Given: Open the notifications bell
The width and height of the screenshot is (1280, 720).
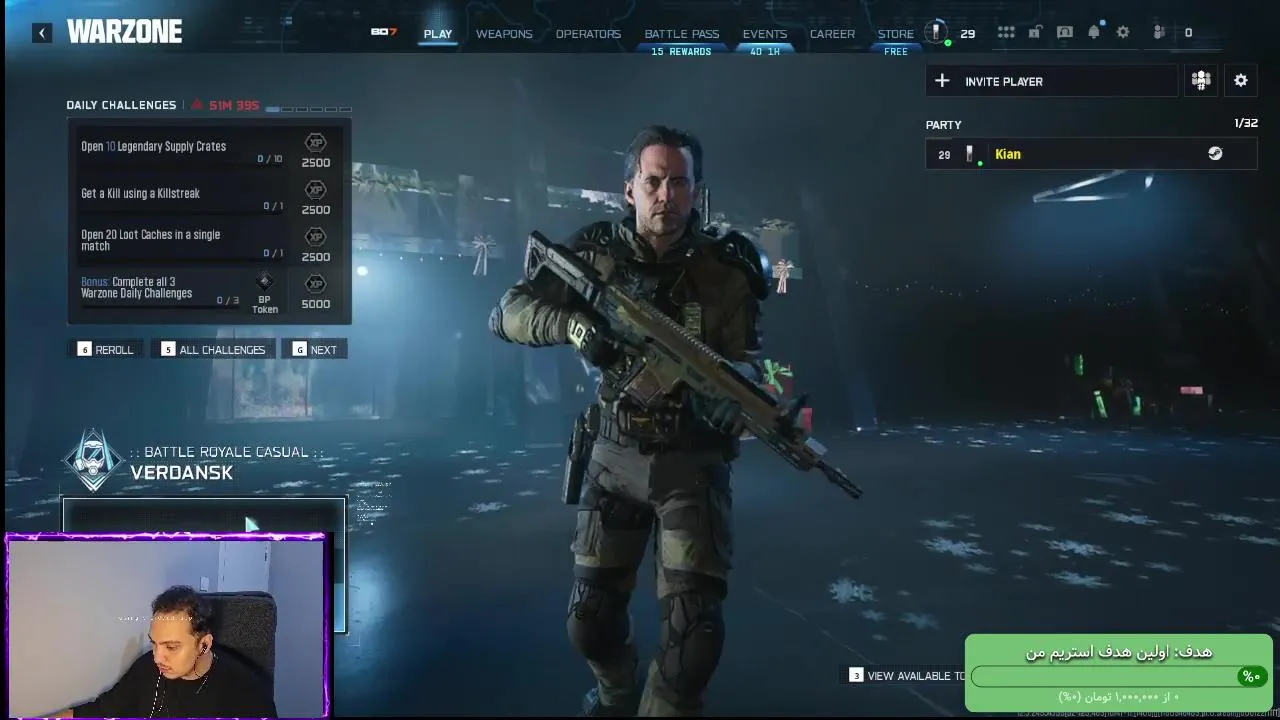Looking at the screenshot, I should pyautogui.click(x=1094, y=32).
